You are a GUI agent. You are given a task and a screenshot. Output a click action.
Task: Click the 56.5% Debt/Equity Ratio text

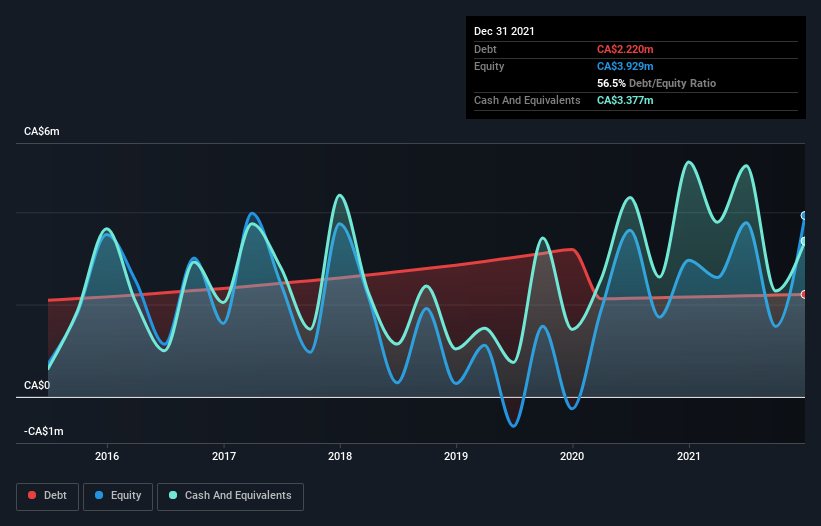point(657,83)
